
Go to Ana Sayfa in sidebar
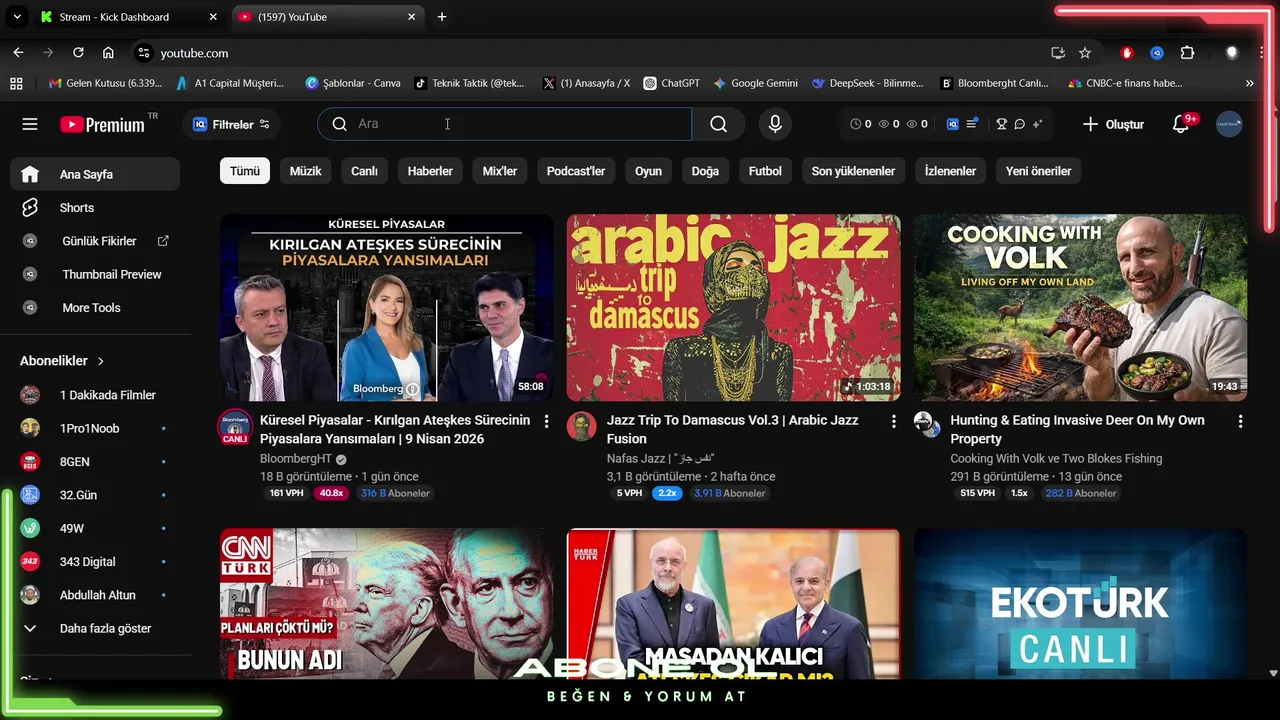pyautogui.click(x=95, y=174)
